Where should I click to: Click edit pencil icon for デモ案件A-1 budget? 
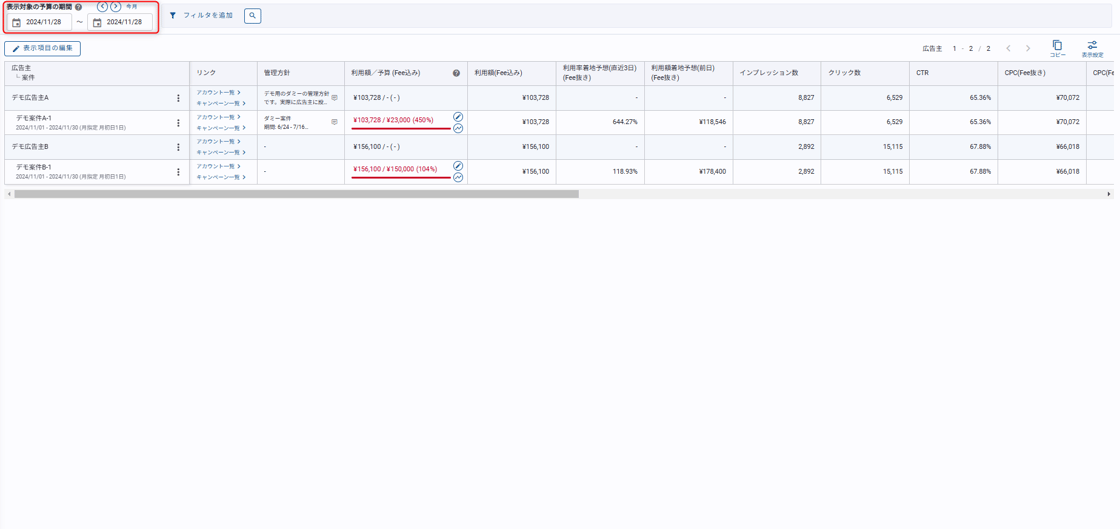tap(458, 117)
